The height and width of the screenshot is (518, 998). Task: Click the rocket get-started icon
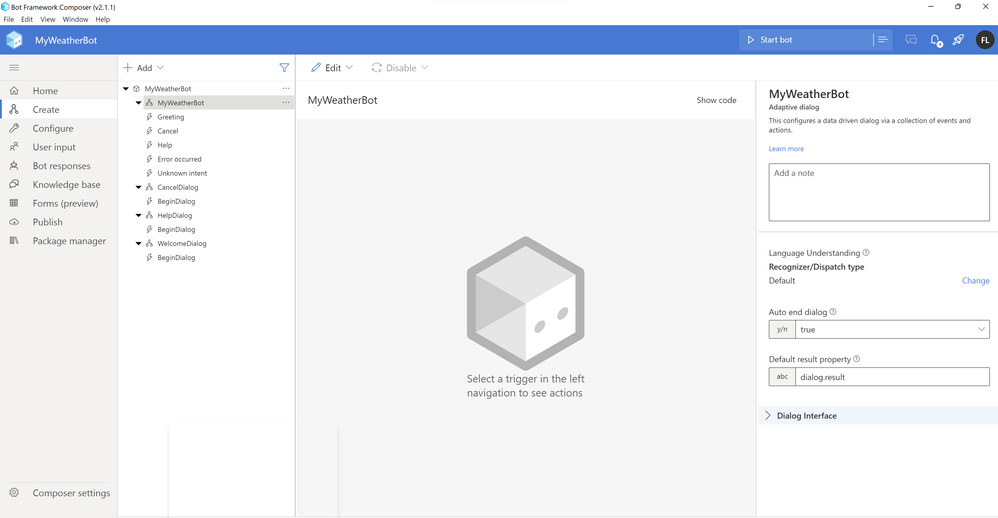pos(959,39)
